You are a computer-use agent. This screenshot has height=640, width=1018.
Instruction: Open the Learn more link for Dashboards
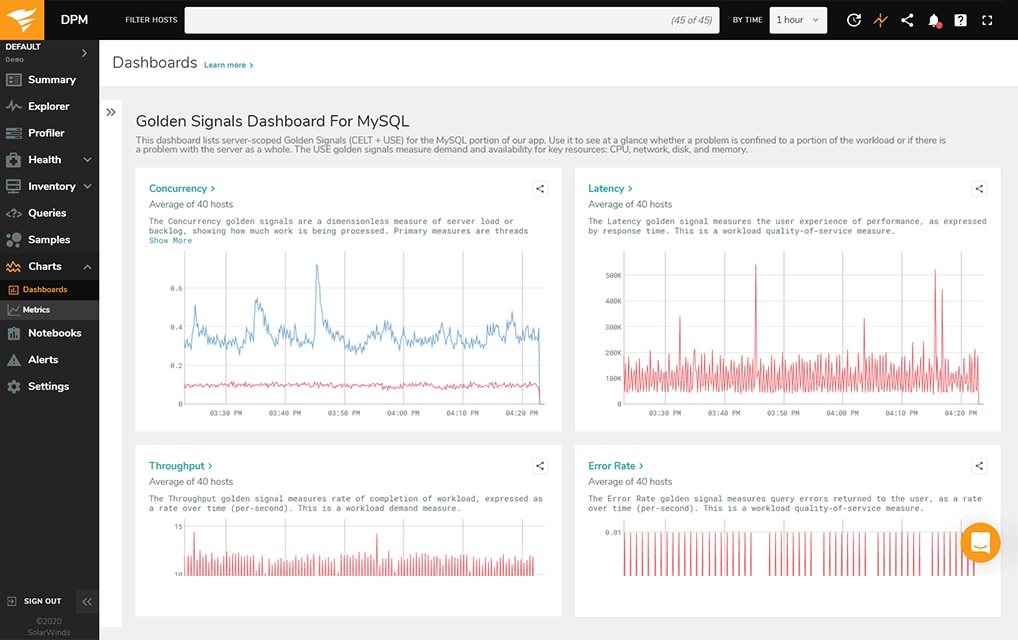(225, 65)
